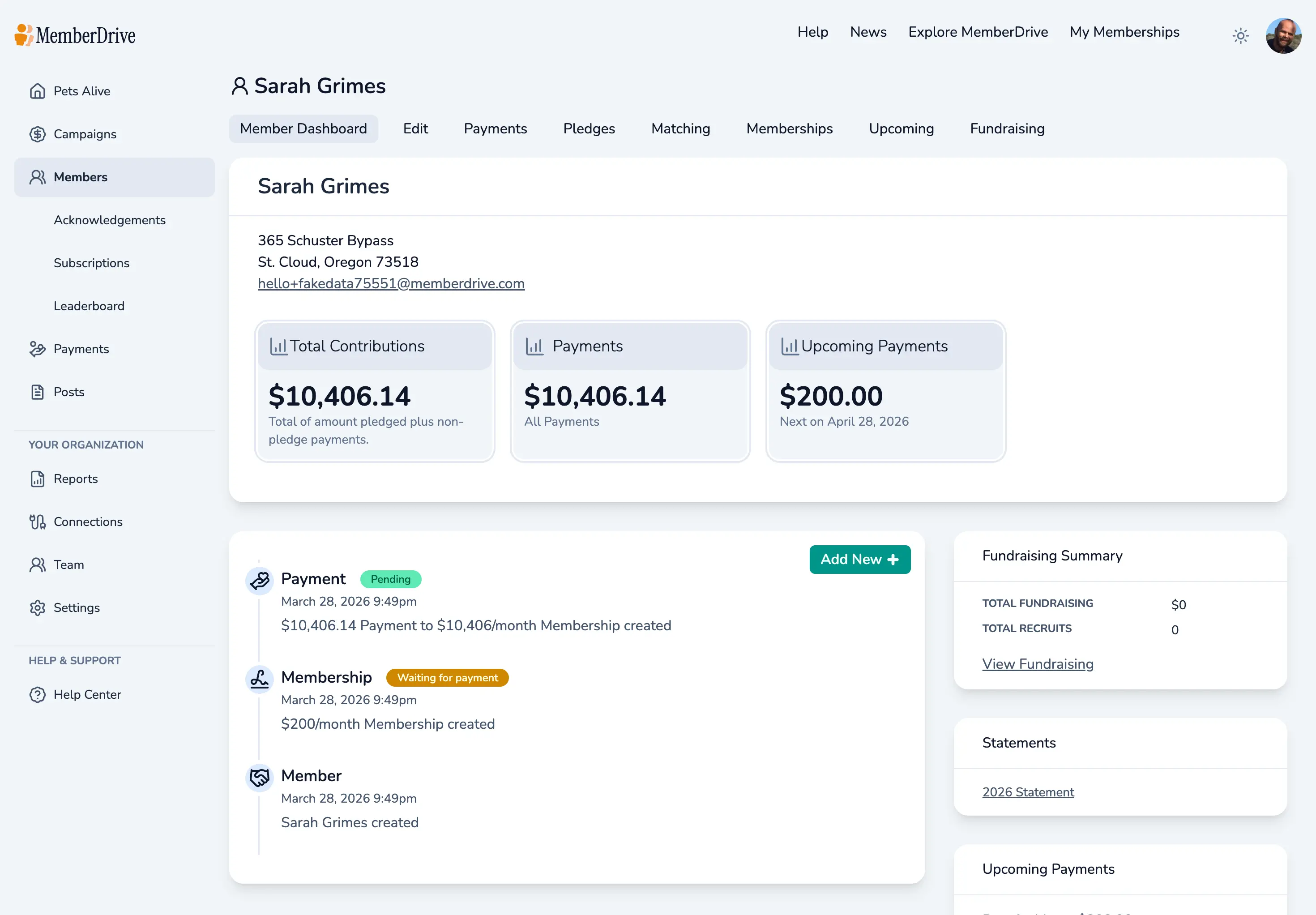1316x915 pixels.
Task: Click the Membership timeline signature icon
Action: point(259,679)
